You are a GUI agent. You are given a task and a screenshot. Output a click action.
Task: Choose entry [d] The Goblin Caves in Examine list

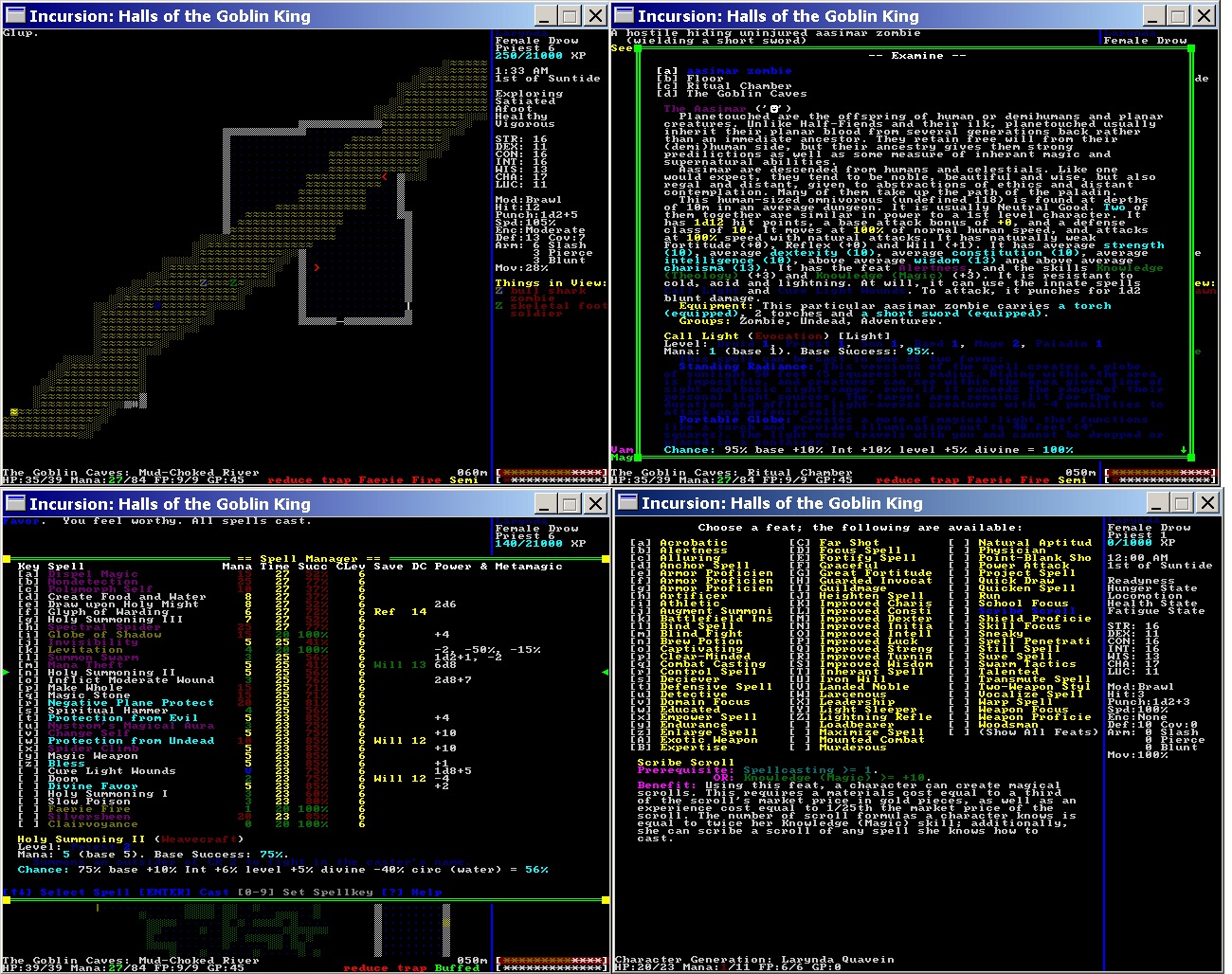pos(733,94)
